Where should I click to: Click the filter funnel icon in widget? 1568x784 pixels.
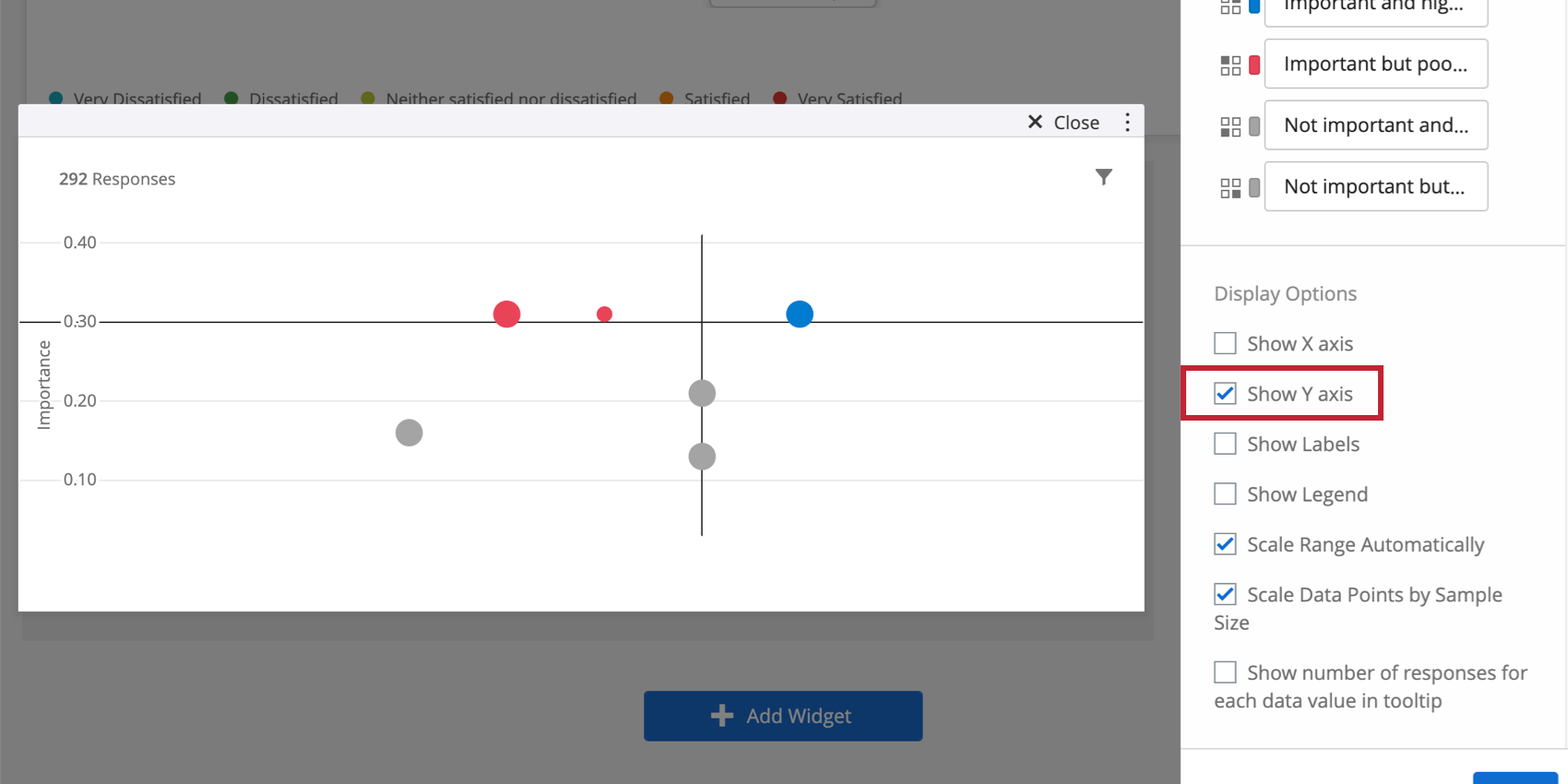click(1103, 177)
